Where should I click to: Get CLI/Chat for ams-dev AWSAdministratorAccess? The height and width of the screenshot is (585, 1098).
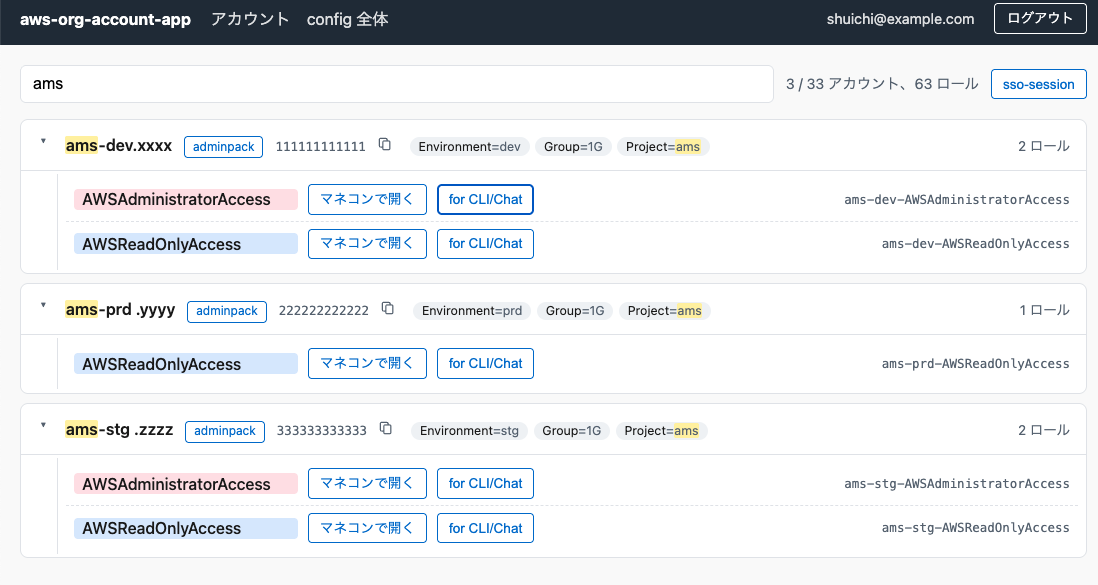coord(485,200)
